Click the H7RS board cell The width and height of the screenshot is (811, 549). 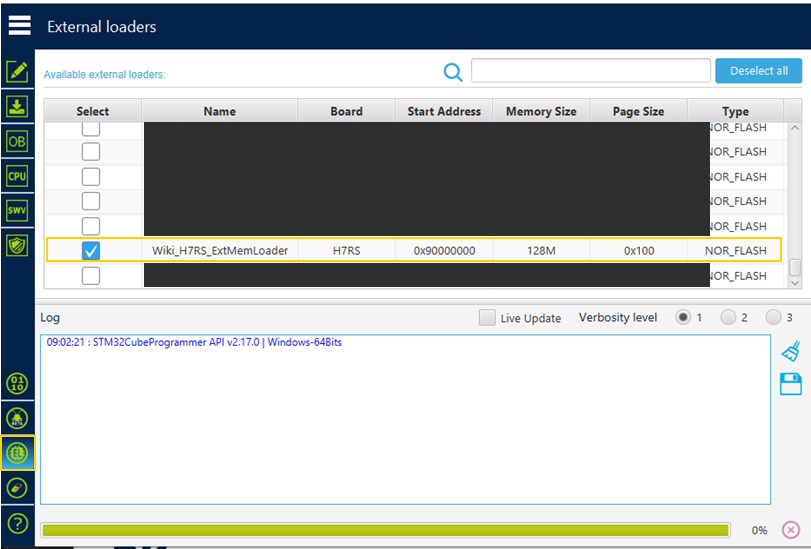pyautogui.click(x=347, y=250)
